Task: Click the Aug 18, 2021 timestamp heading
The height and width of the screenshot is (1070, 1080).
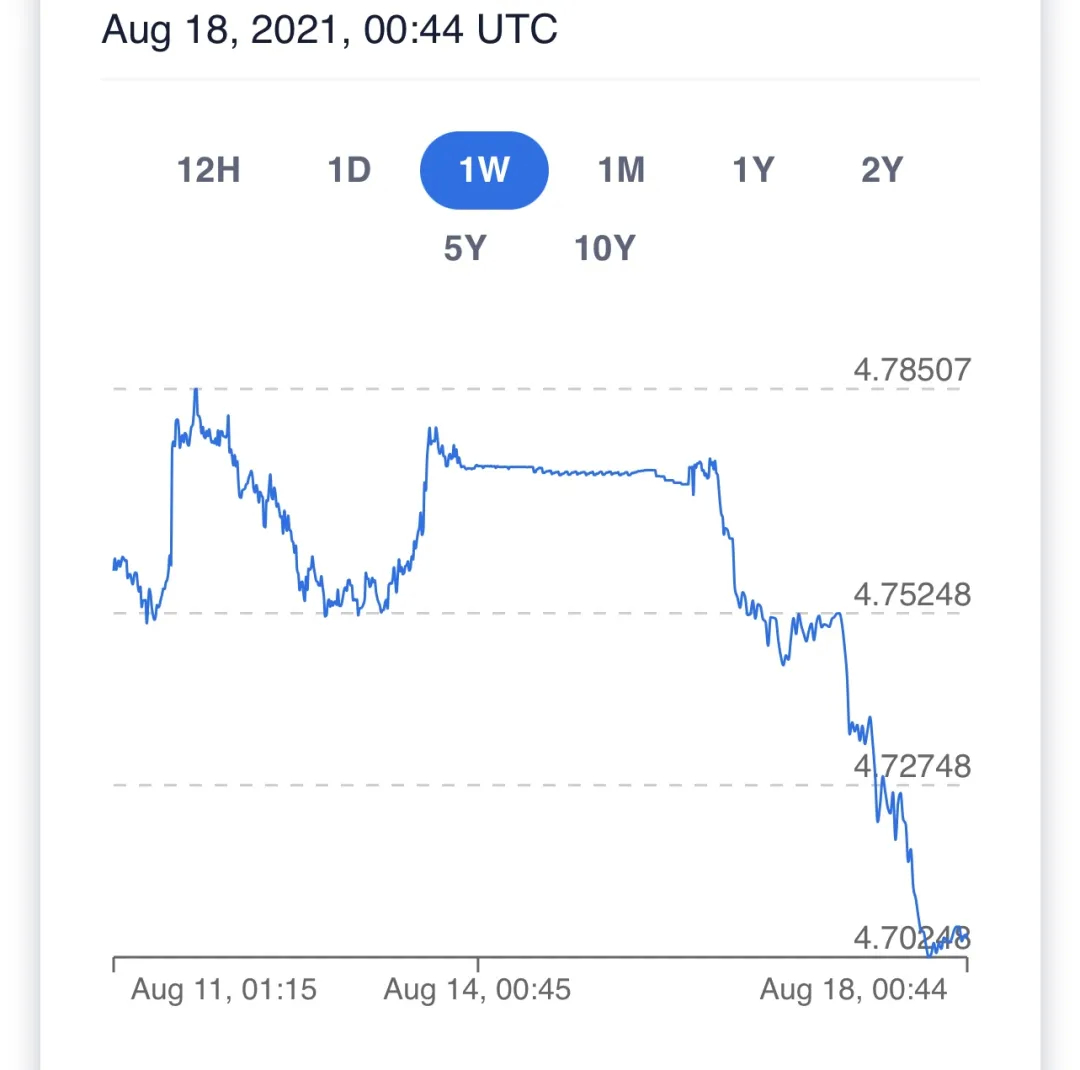Action: point(329,30)
